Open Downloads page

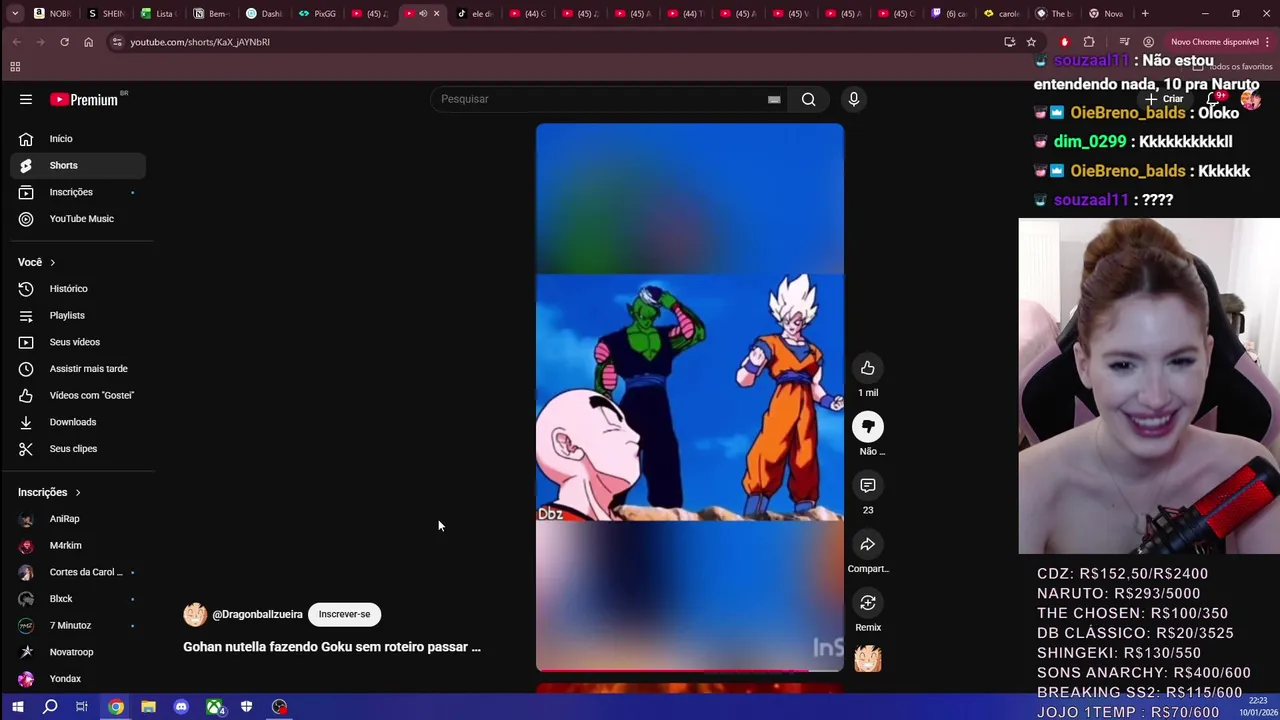click(78, 422)
